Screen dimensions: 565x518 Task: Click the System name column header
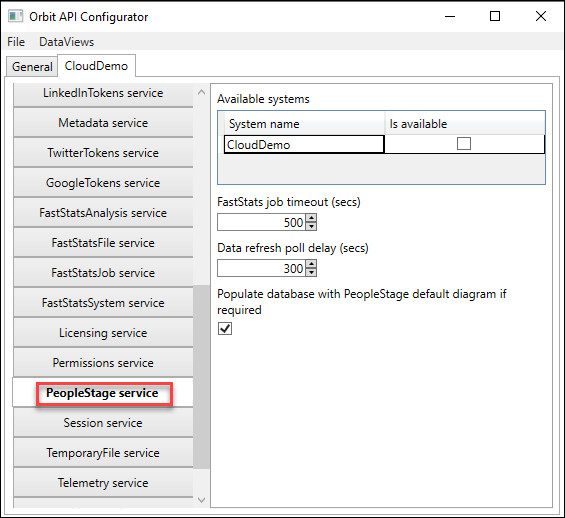[304, 124]
